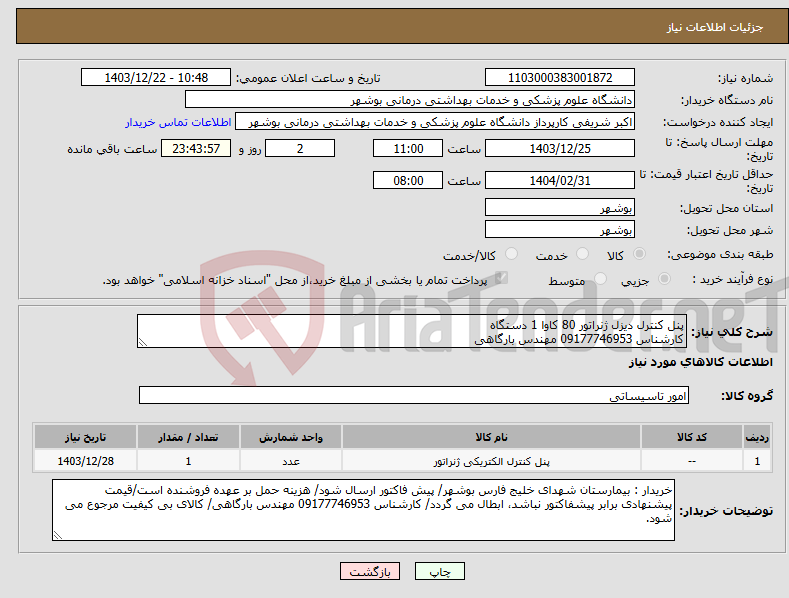Click the resize handle of buyer notes box

pyautogui.click(x=58, y=536)
